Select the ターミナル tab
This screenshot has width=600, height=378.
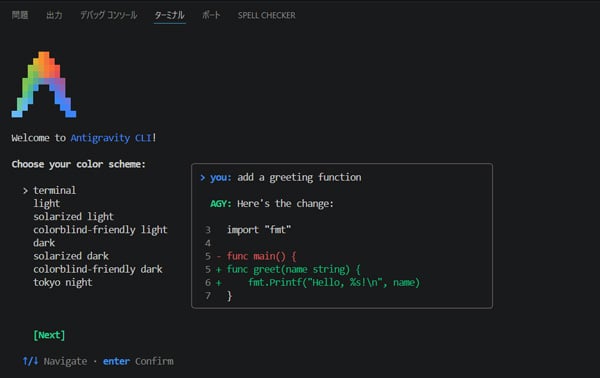coord(170,15)
